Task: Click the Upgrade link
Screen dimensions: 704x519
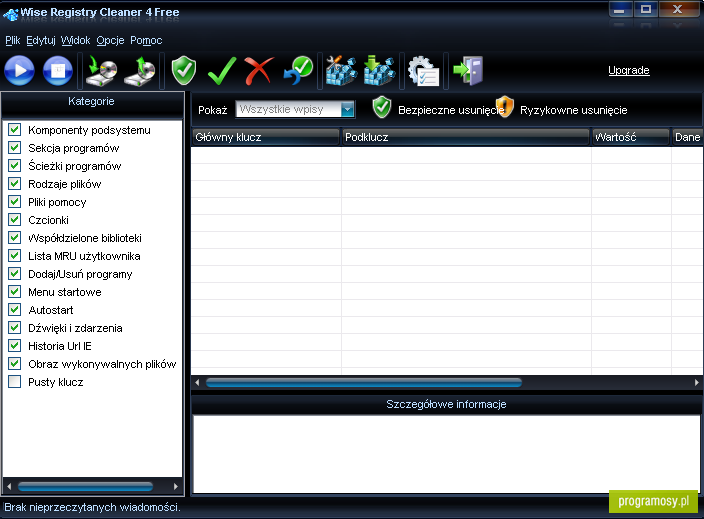Action: pos(629,70)
